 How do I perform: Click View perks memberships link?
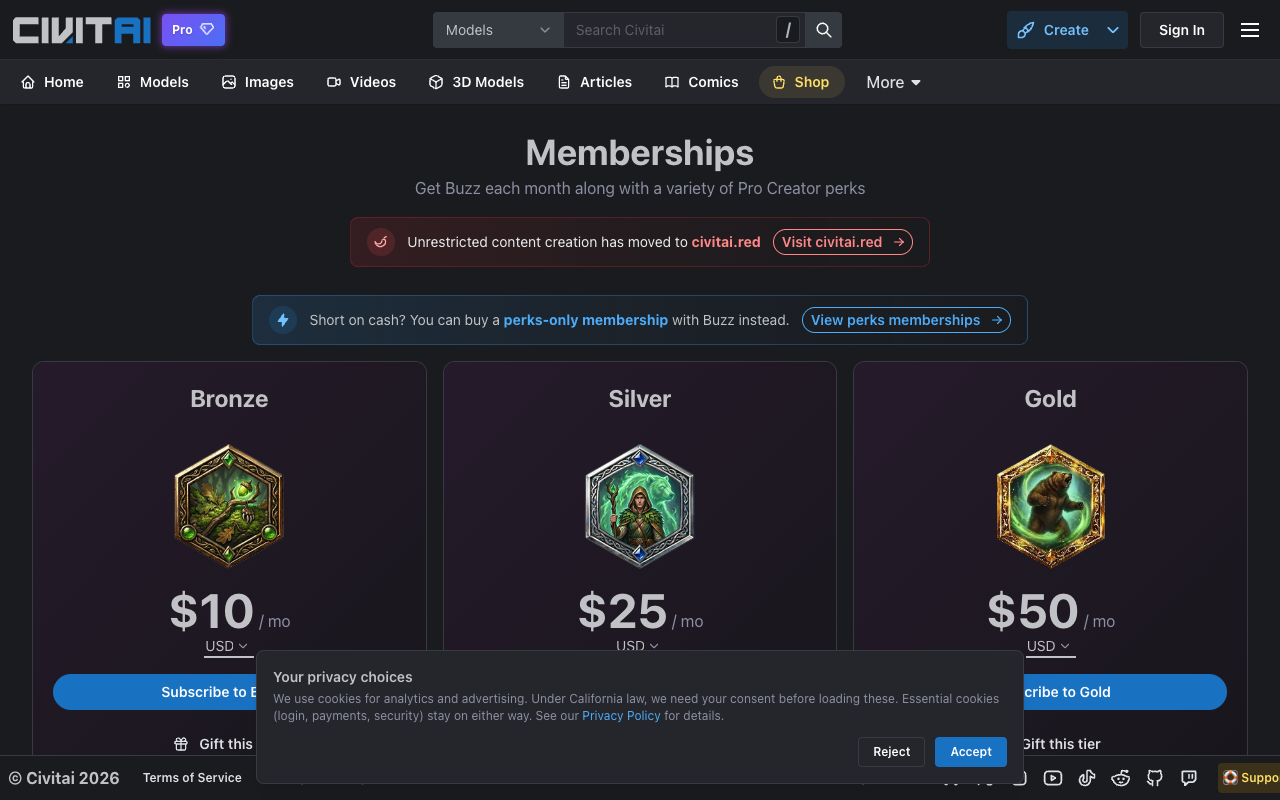[906, 320]
